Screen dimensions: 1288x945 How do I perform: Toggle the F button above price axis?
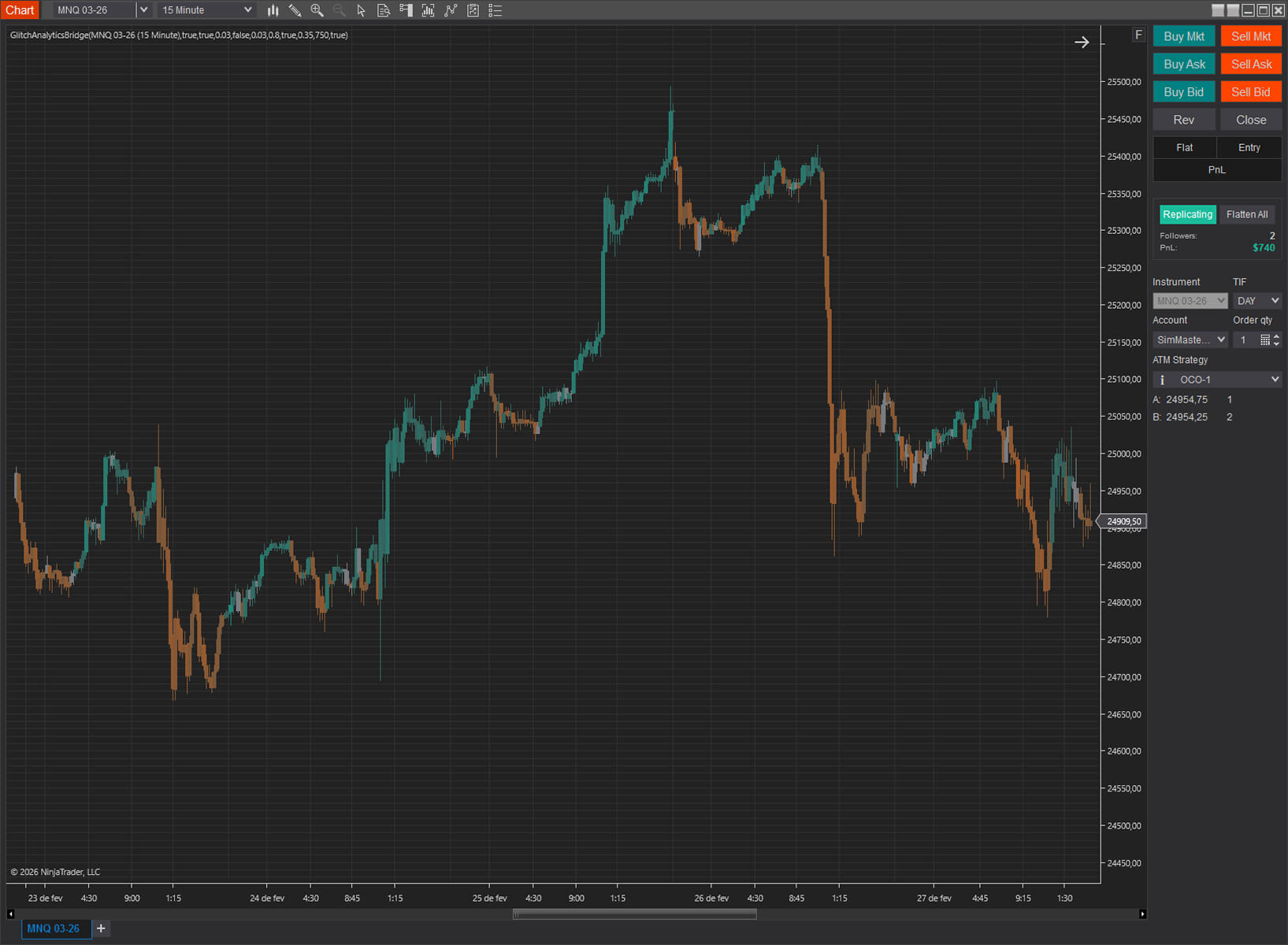(1138, 35)
